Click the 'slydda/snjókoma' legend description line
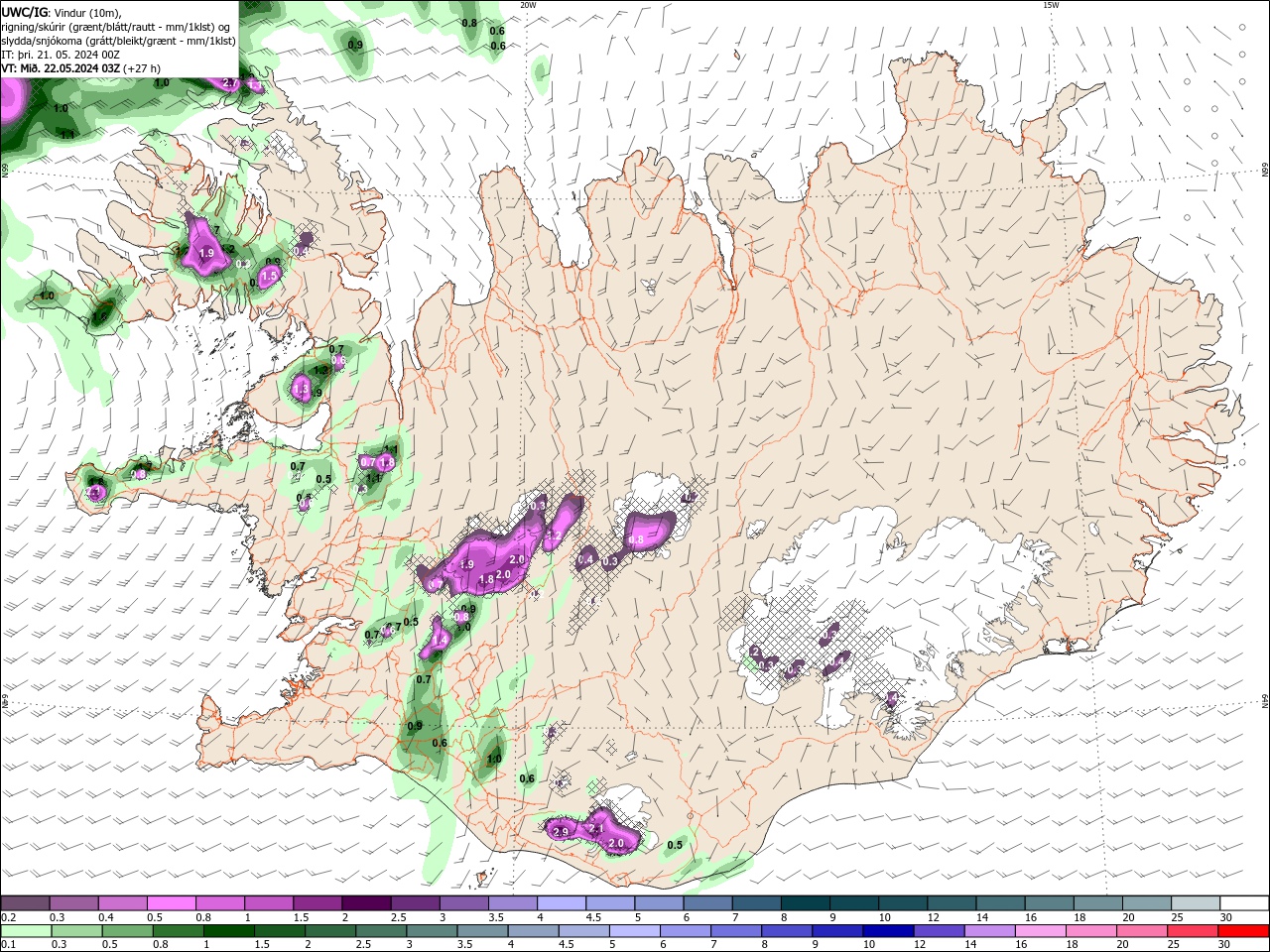 (118, 41)
